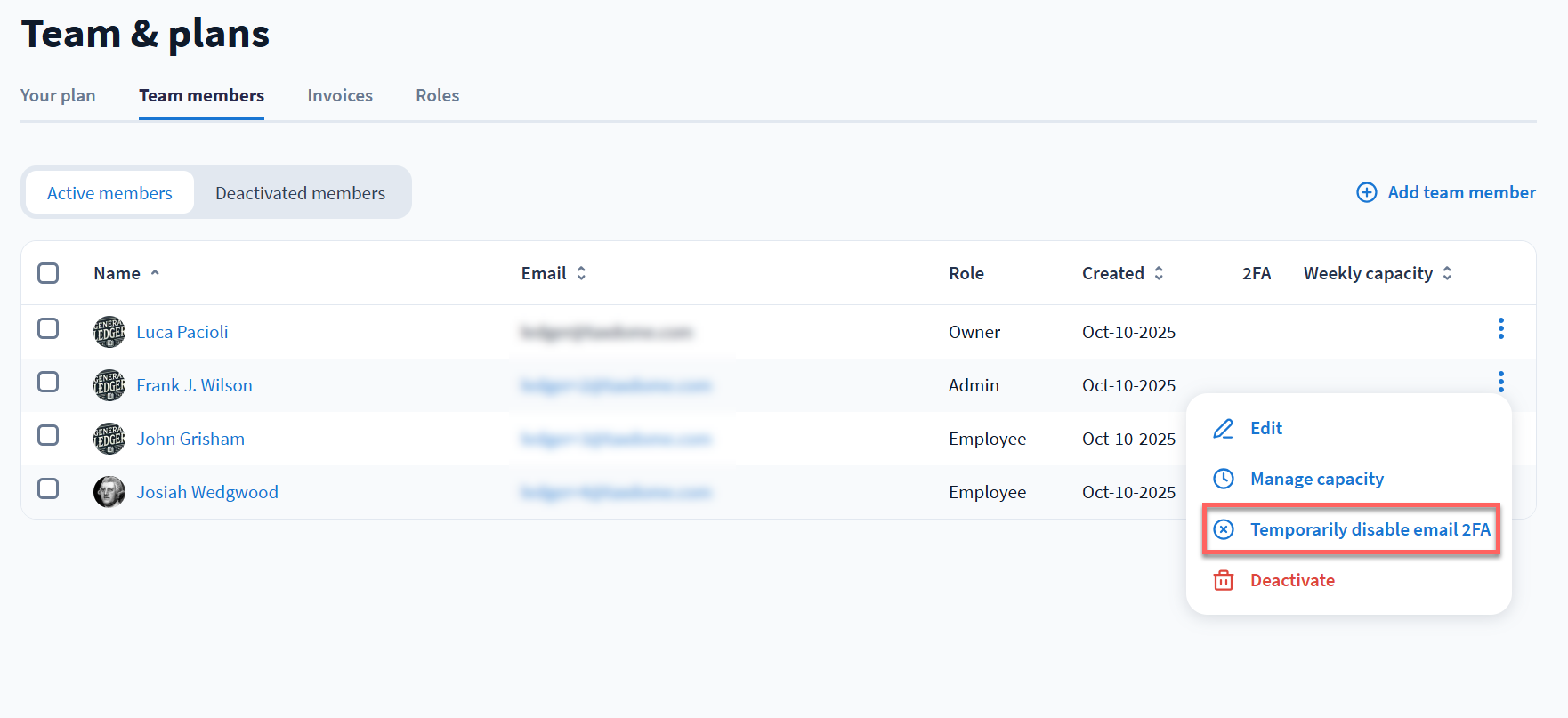The image size is (1568, 718).
Task: Click Frank J. Wilson's avatar badge
Action: point(109,385)
